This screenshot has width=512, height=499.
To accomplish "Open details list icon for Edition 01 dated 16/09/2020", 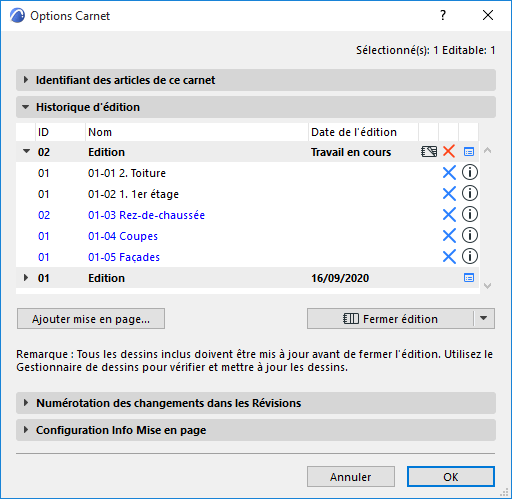I will pyautogui.click(x=469, y=278).
